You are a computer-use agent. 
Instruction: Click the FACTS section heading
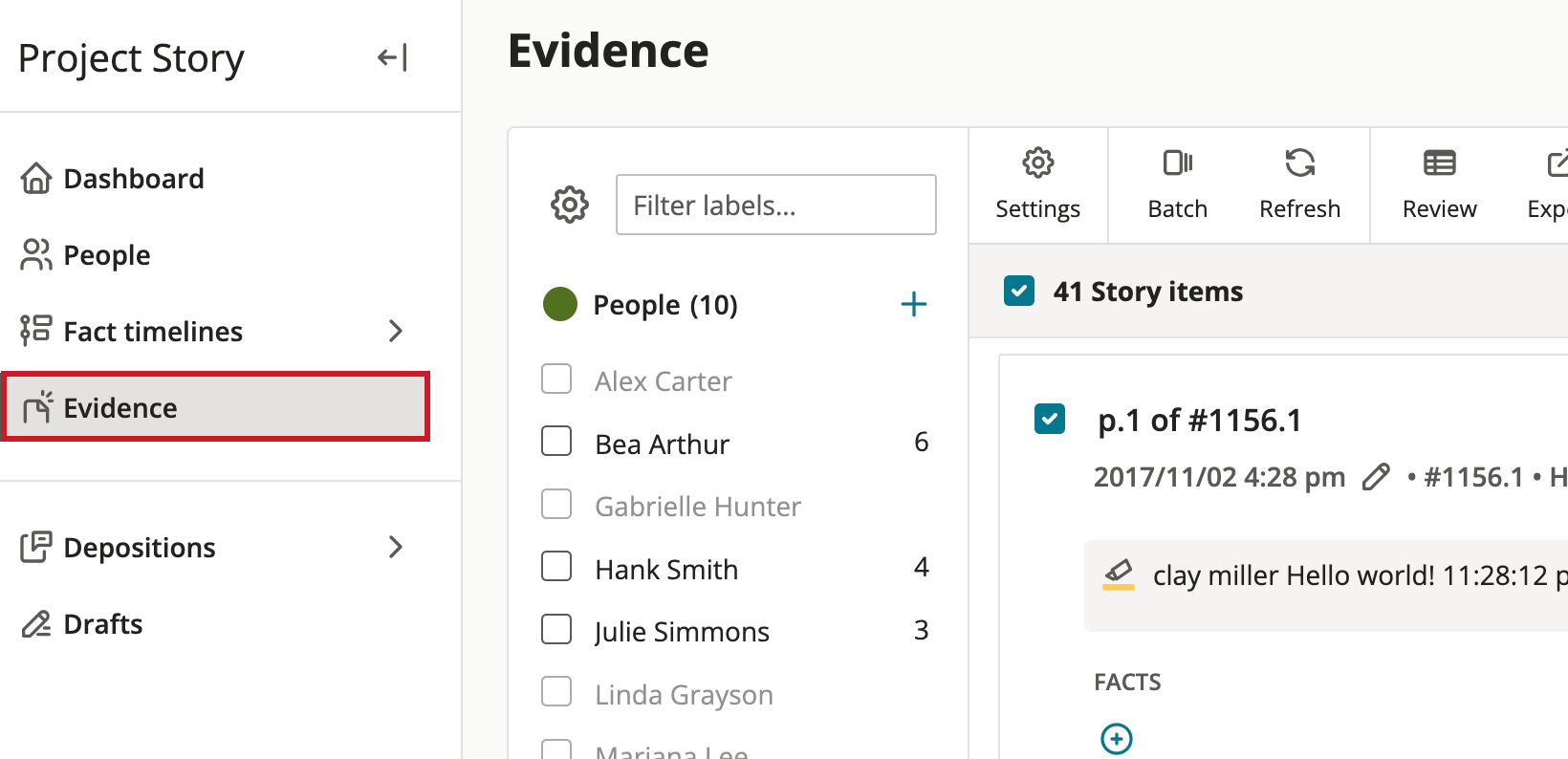point(1127,682)
